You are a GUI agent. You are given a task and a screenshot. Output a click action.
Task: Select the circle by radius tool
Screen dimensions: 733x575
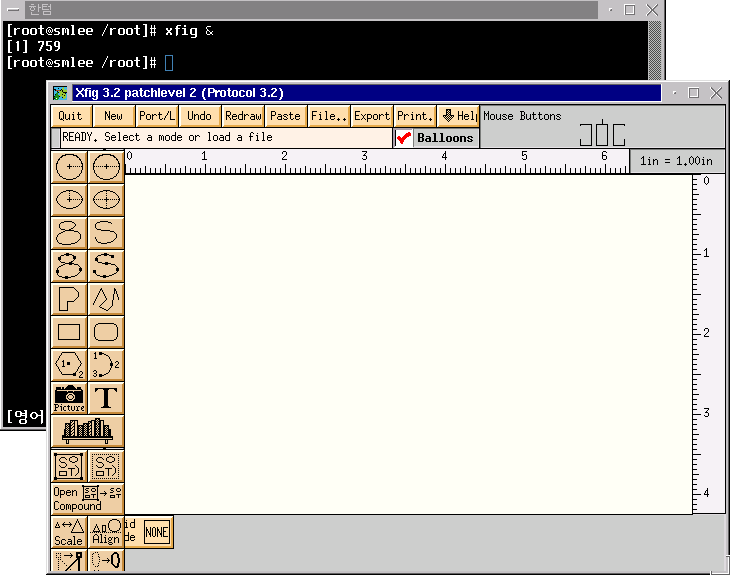[x=69, y=166]
